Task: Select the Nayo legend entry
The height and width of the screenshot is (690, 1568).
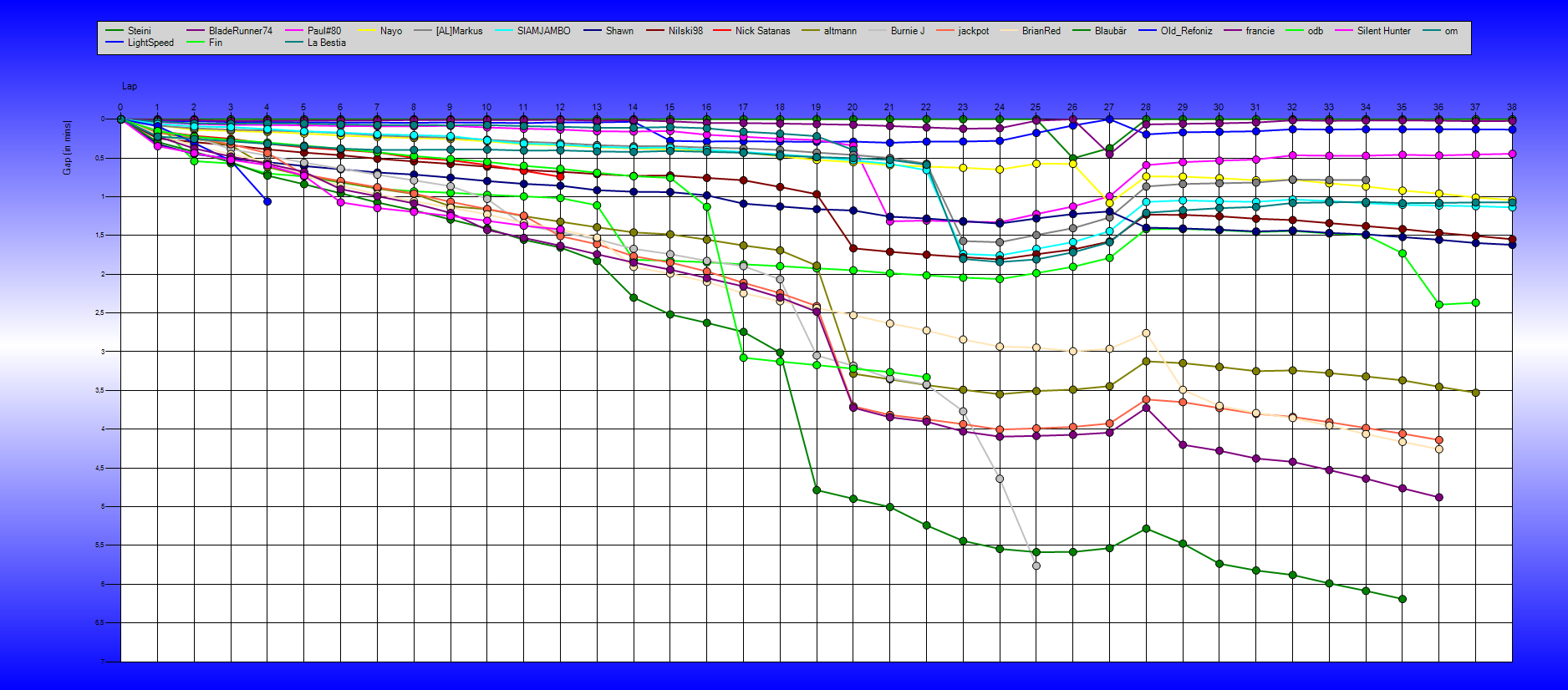Action: click(x=379, y=31)
